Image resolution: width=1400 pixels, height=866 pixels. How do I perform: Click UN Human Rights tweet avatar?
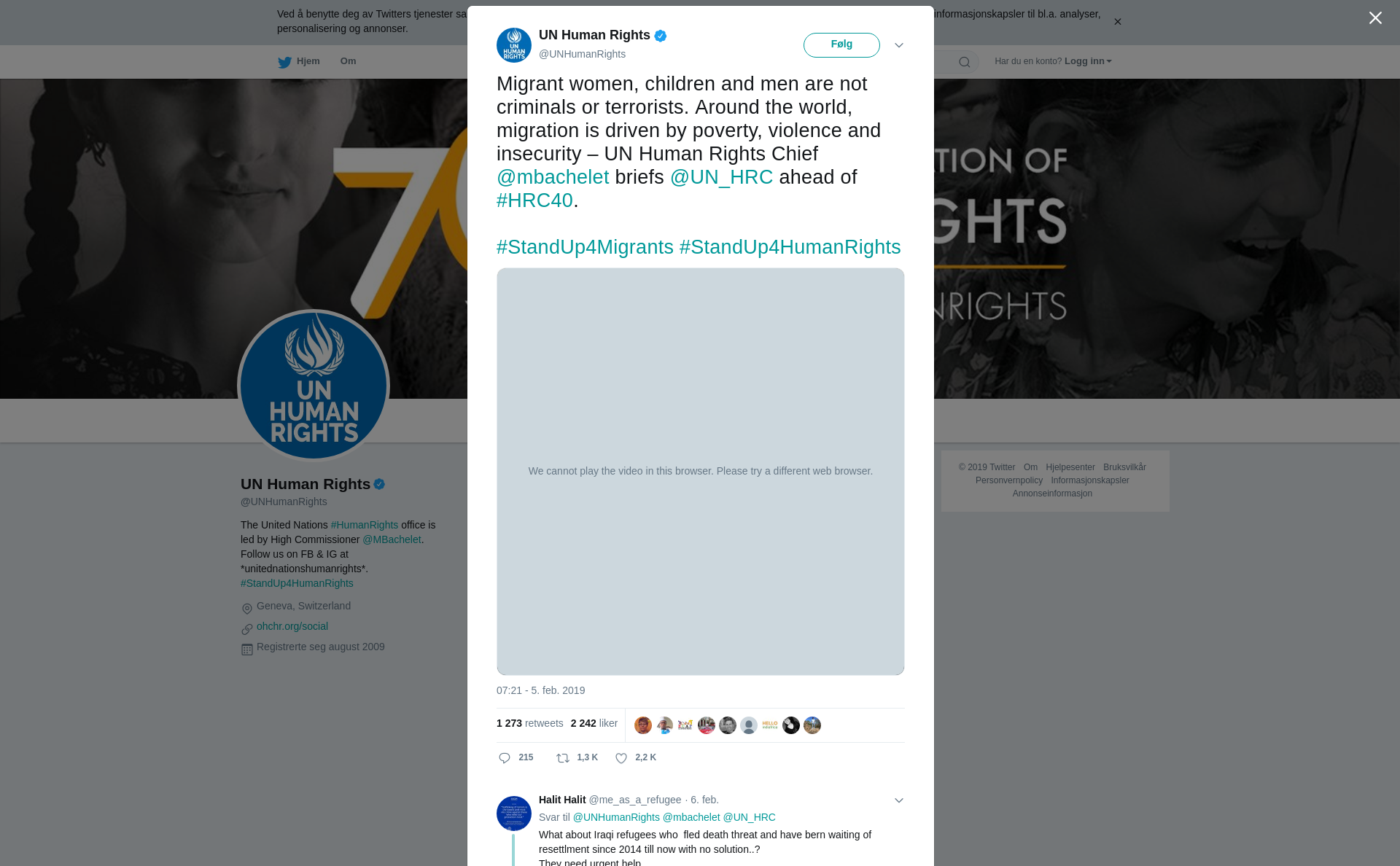point(514,45)
